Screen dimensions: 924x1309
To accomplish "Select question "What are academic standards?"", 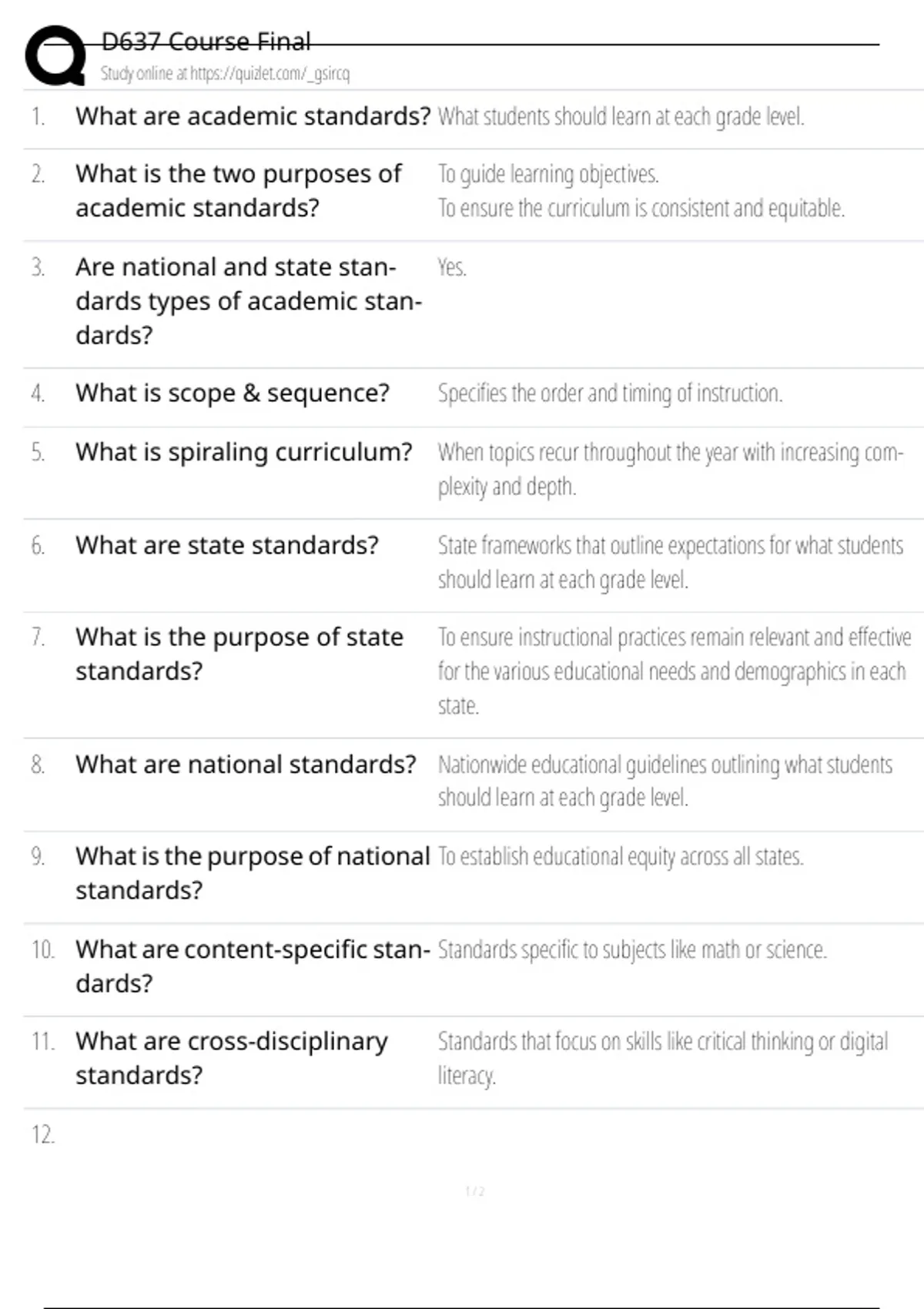I will [x=253, y=116].
